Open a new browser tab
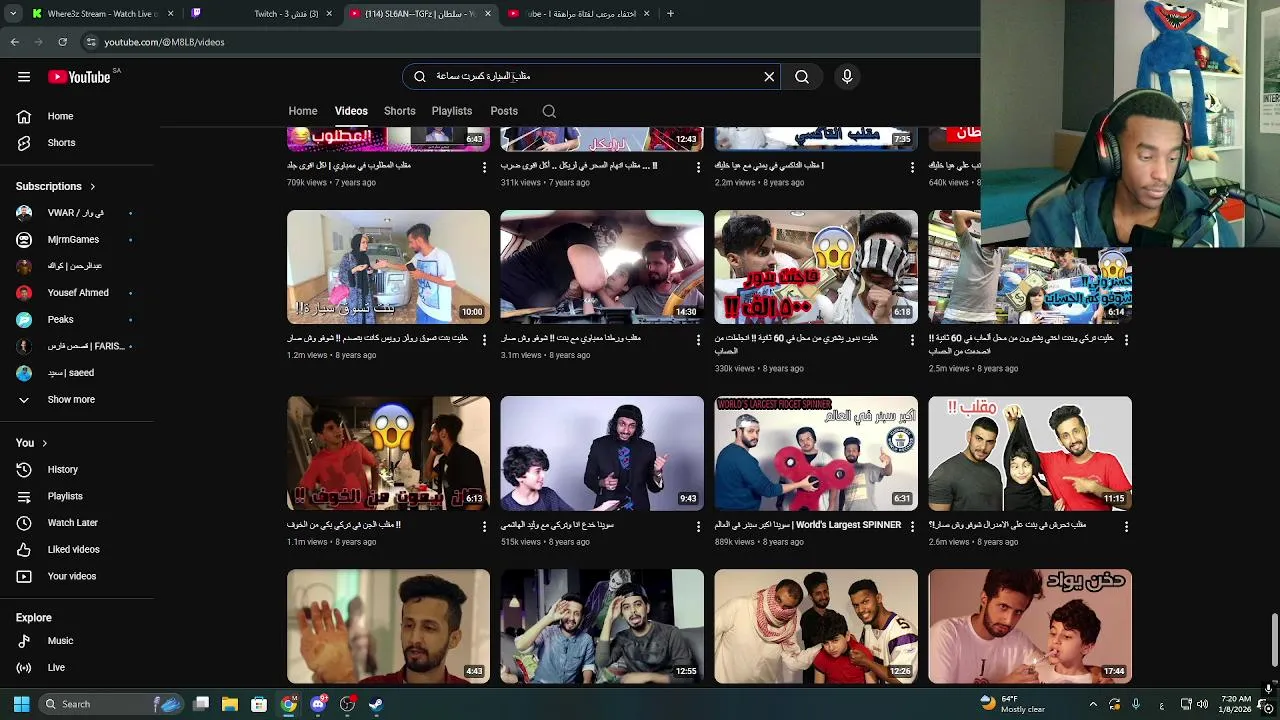The image size is (1280, 720). (x=670, y=14)
